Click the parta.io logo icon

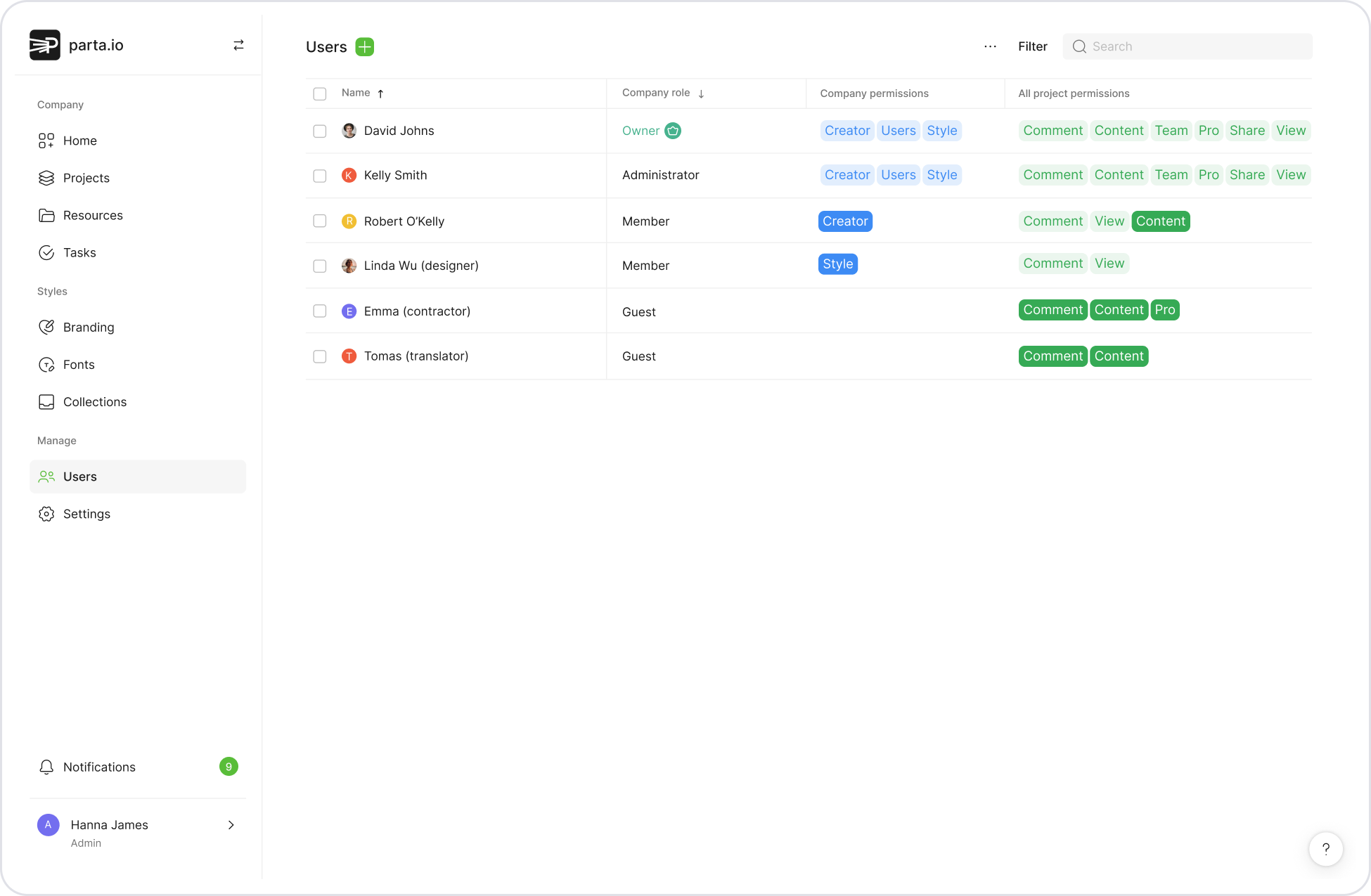[45, 45]
